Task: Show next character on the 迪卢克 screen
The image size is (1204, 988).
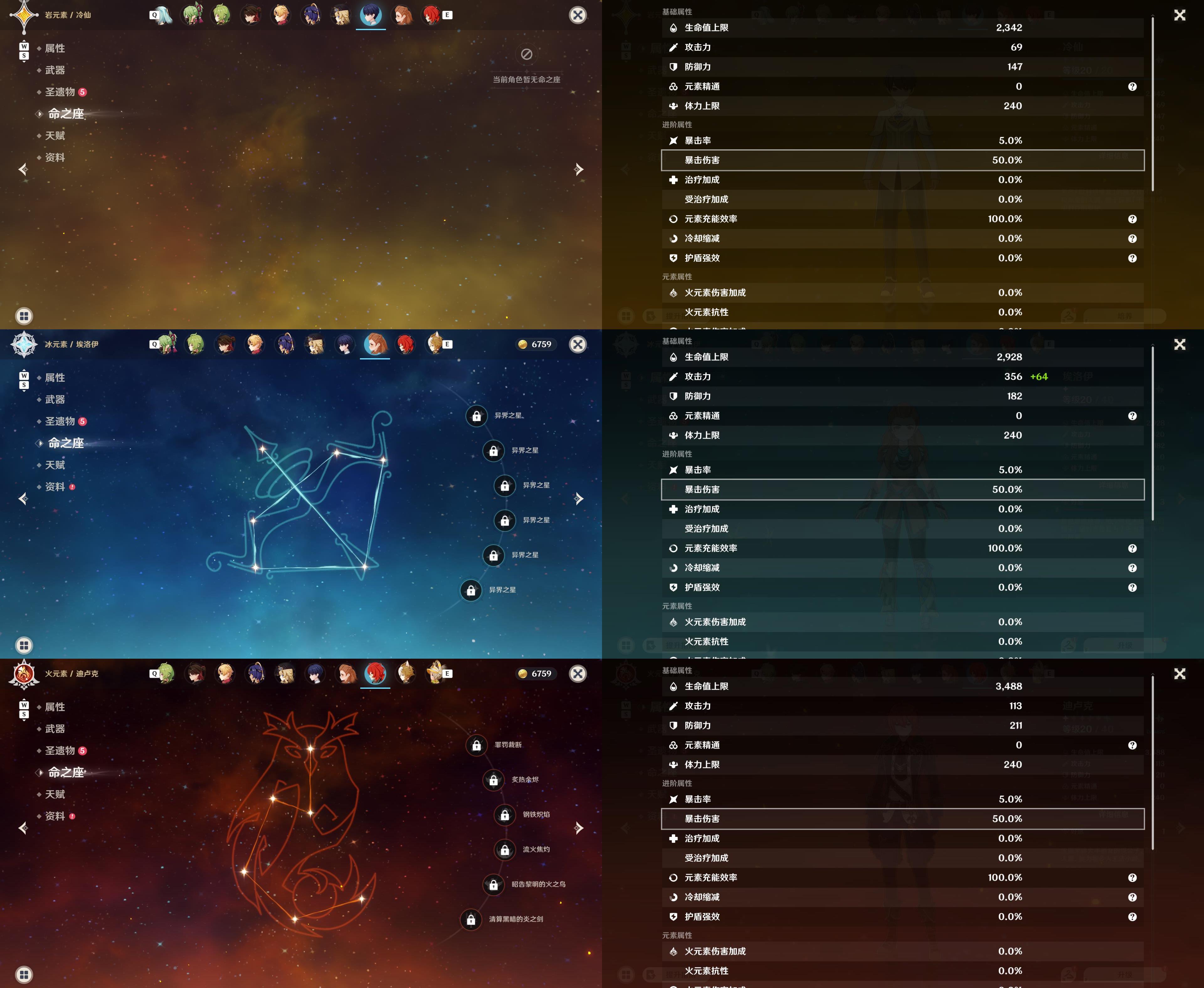Action: [x=579, y=827]
